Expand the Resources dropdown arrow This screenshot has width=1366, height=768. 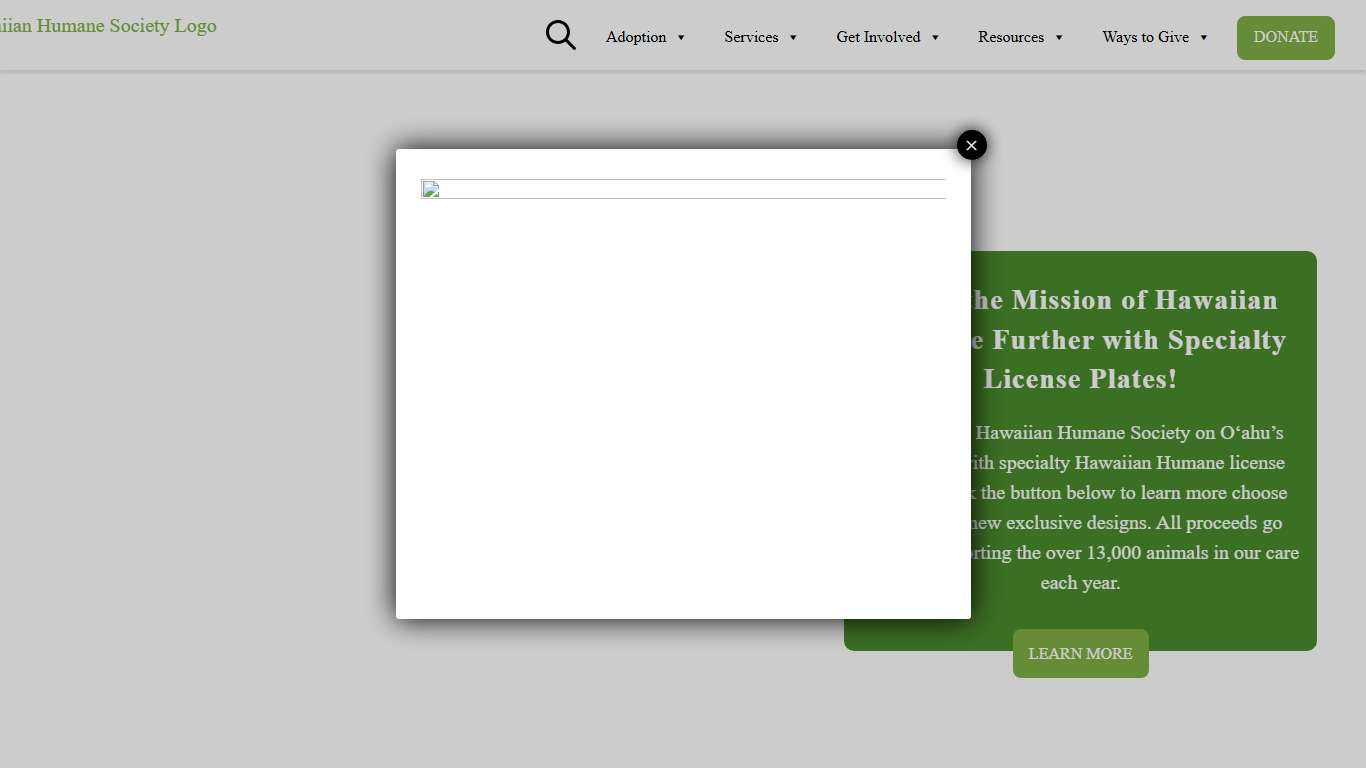(1059, 38)
